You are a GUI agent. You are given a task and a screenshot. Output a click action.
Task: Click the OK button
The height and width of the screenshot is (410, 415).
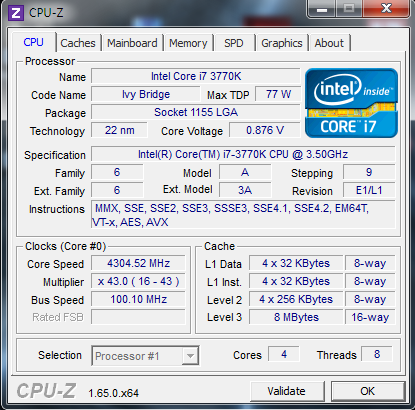[x=367, y=391]
